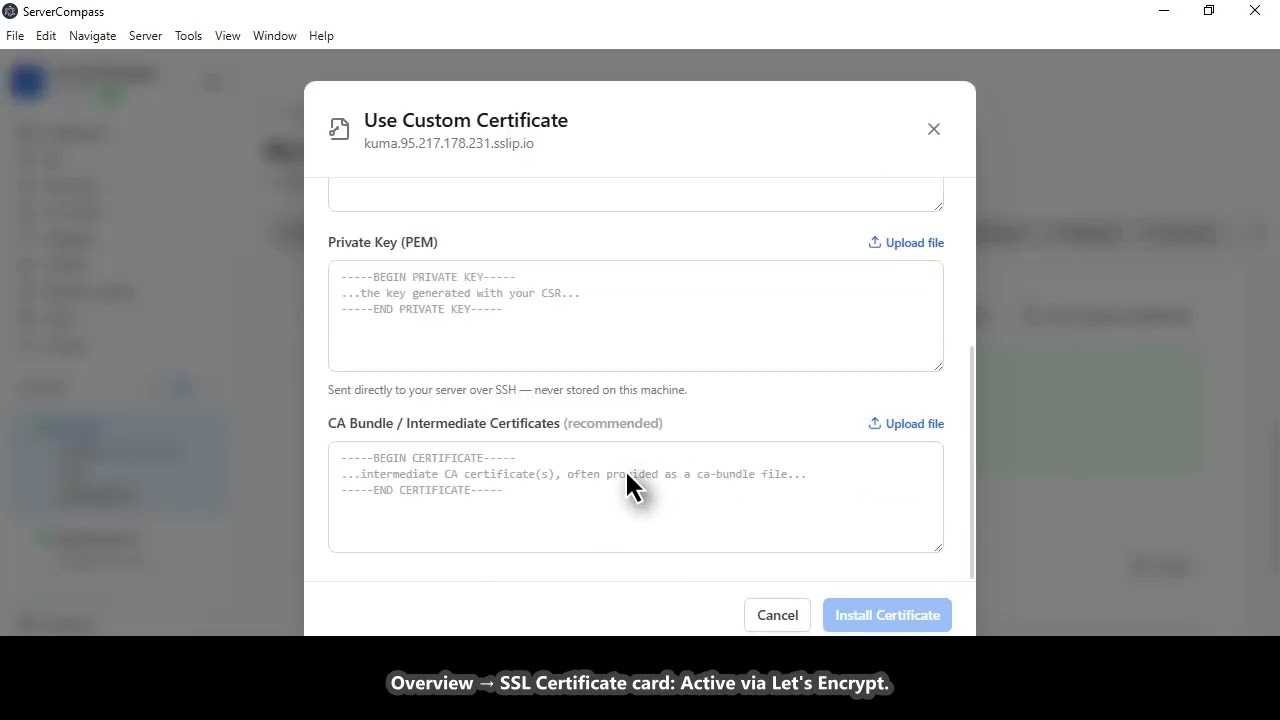
Task: Open the Server menu
Action: click(x=145, y=36)
